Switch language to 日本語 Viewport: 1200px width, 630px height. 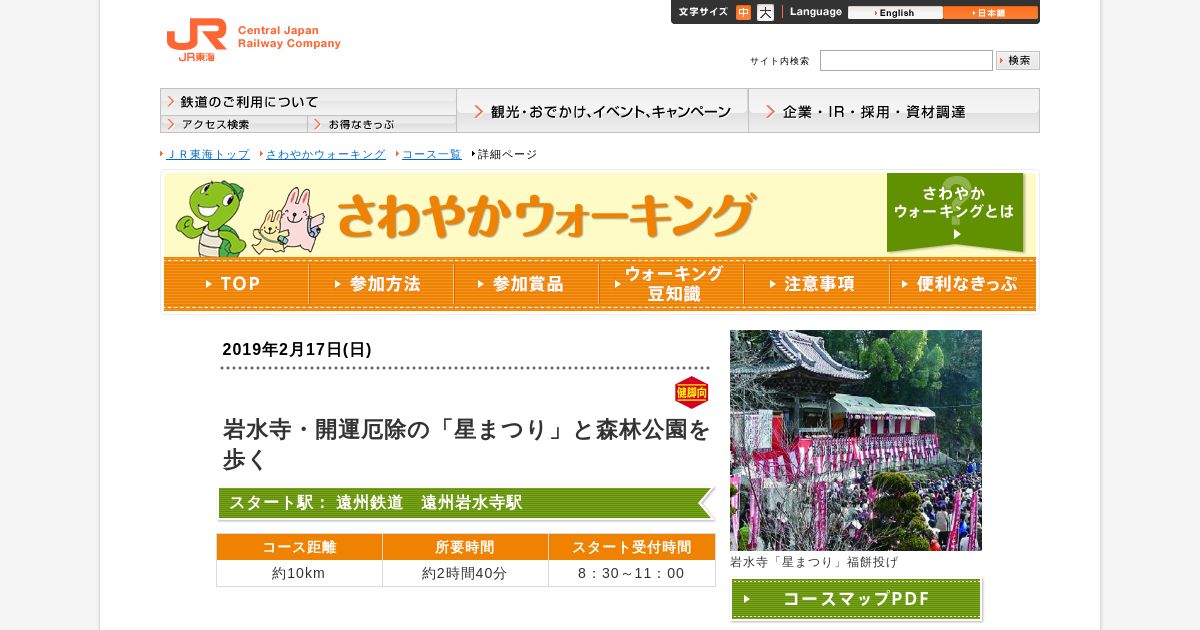[990, 13]
